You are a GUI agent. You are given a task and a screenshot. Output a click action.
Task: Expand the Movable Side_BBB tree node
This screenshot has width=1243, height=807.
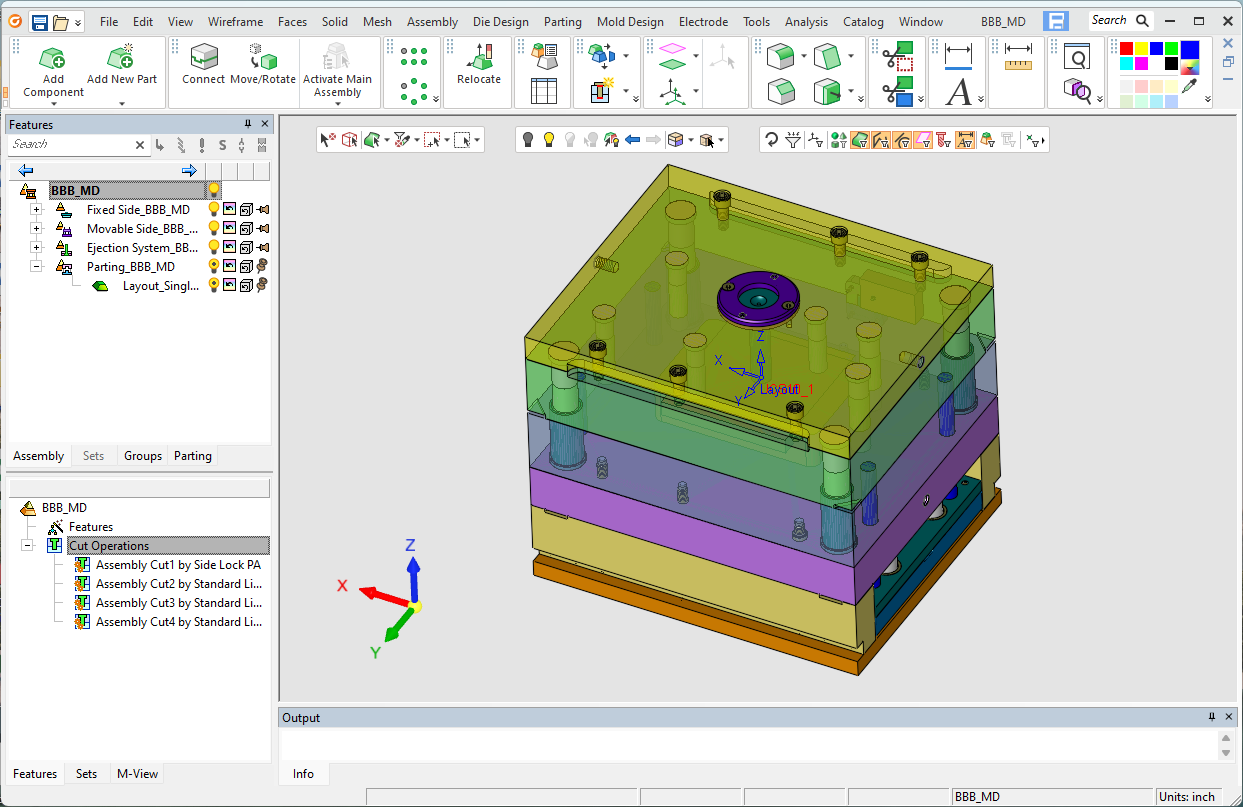point(36,229)
